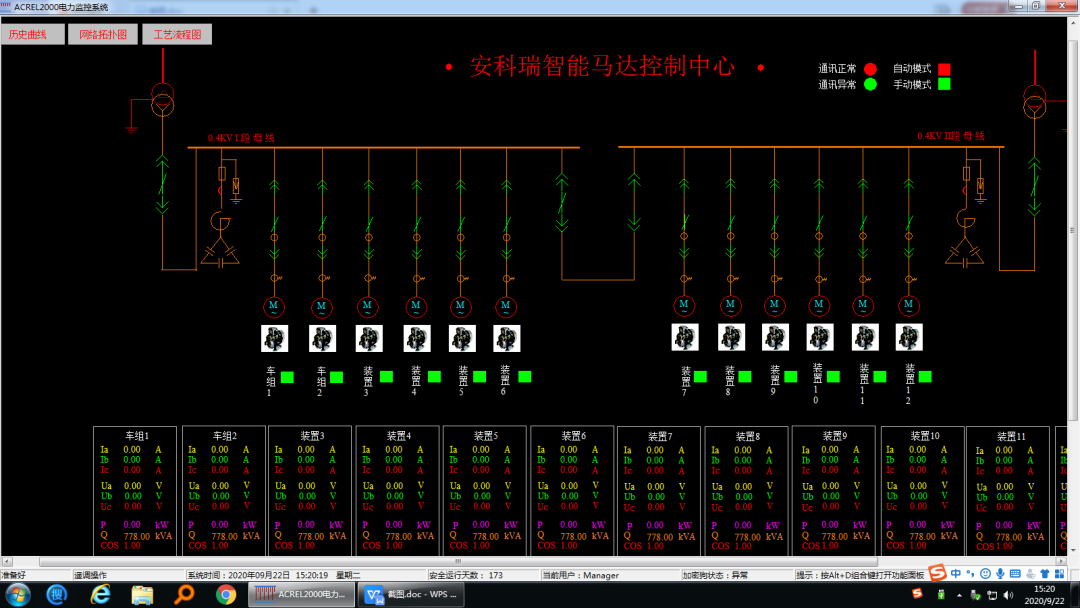The width and height of the screenshot is (1080, 608).
Task: Click the 系统时间 status bar entry
Action: coord(273,575)
